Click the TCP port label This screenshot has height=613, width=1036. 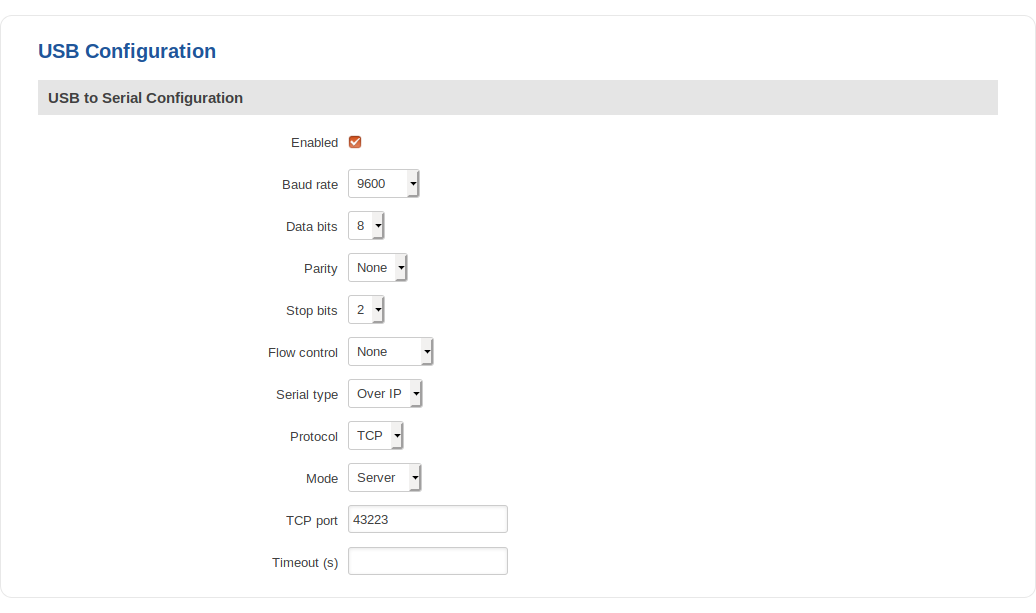pyautogui.click(x=312, y=521)
